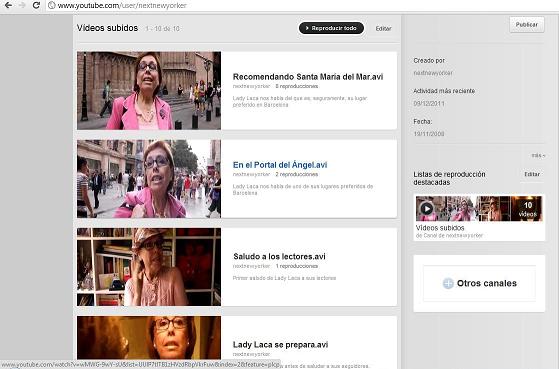Open the Portal del Ángel video thumbnail
The height and width of the screenshot is (369, 559).
coord(149,179)
